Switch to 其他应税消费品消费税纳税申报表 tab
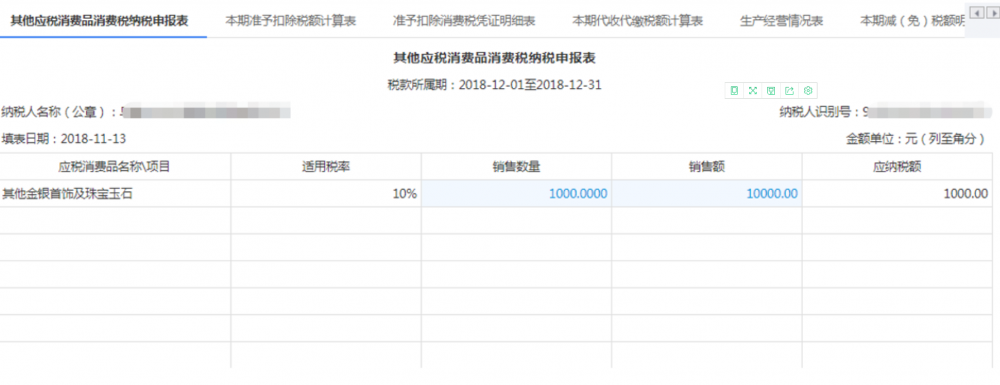 [x=99, y=20]
